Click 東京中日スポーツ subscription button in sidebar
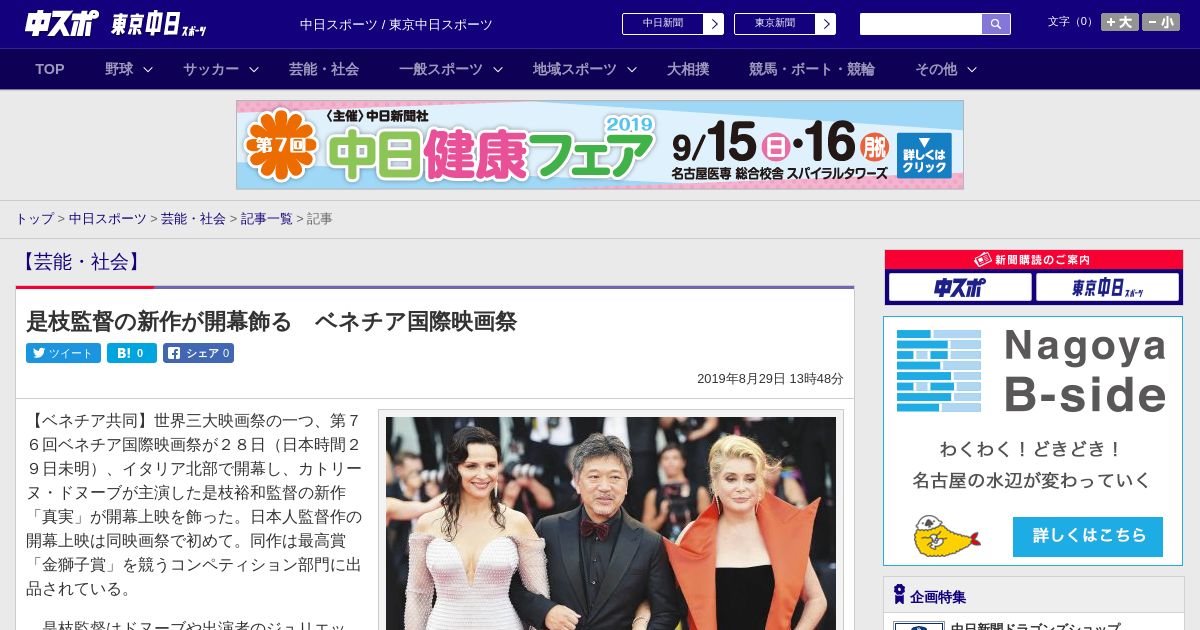 [x=1107, y=288]
